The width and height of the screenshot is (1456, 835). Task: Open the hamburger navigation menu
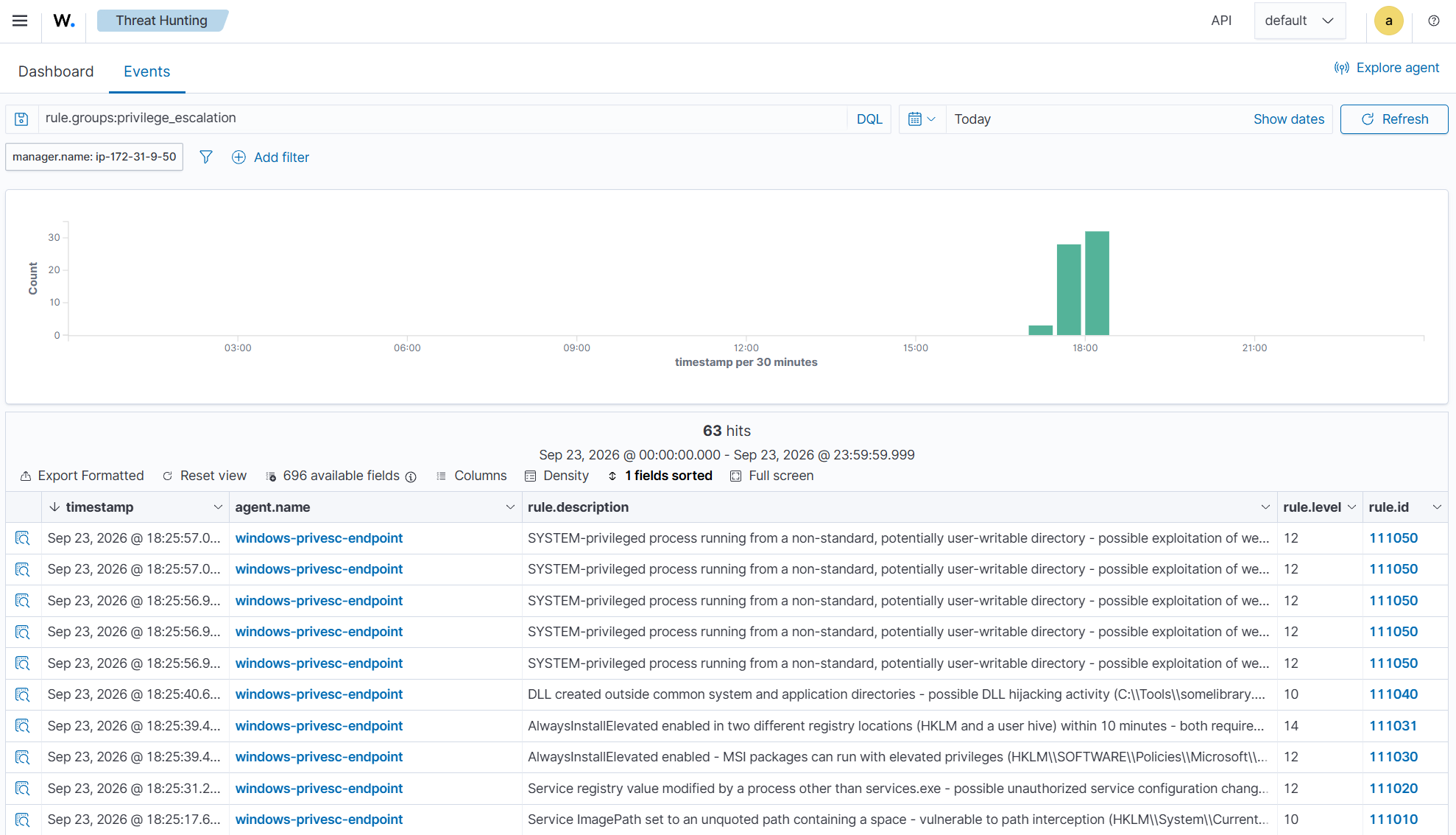click(x=20, y=21)
